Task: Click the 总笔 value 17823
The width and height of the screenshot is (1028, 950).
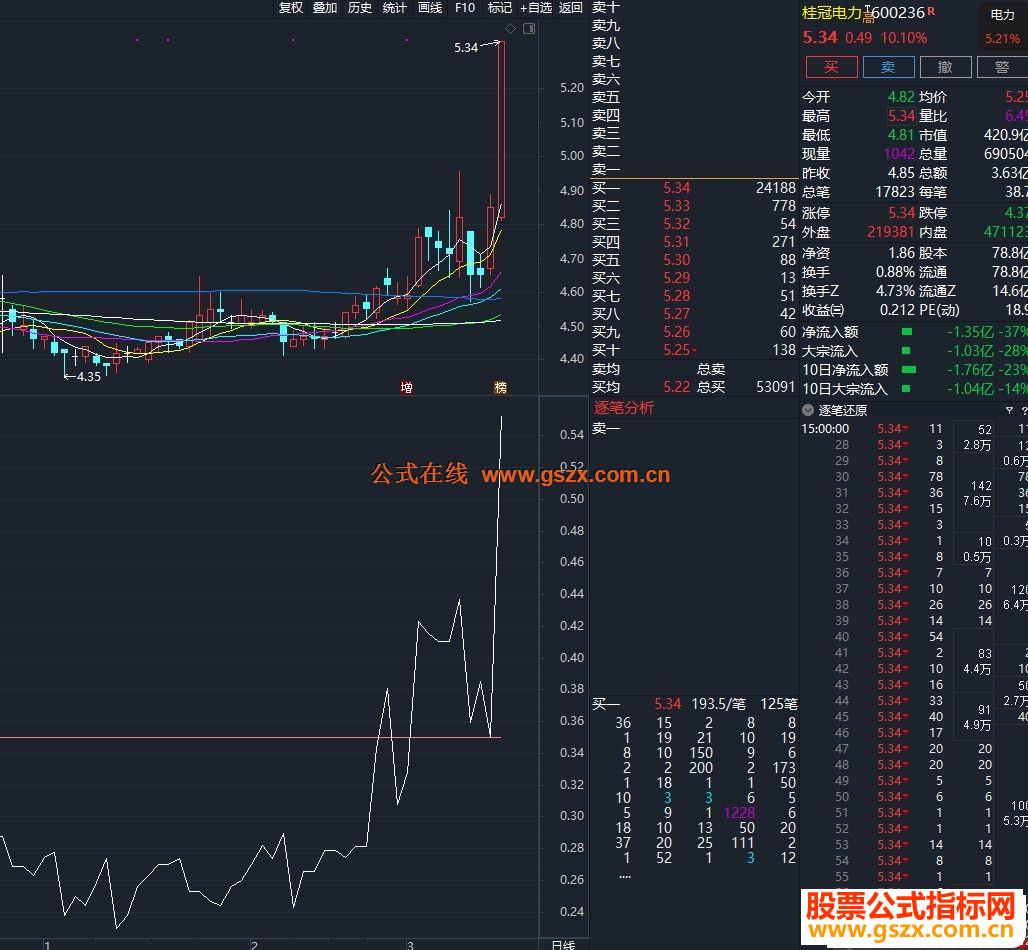Action: 895,192
